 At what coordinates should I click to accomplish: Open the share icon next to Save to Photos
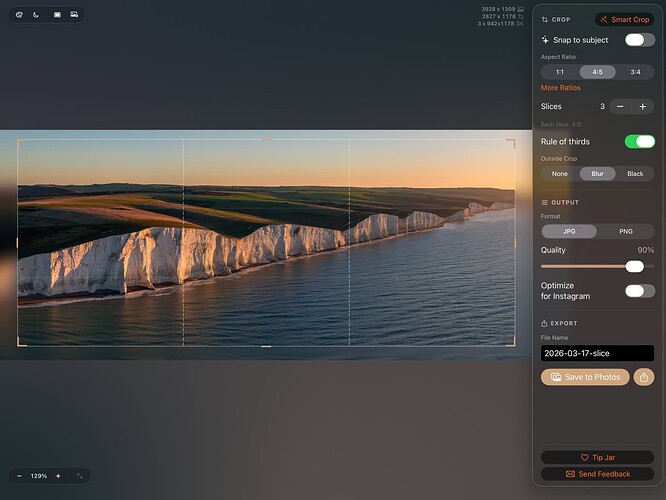644,377
